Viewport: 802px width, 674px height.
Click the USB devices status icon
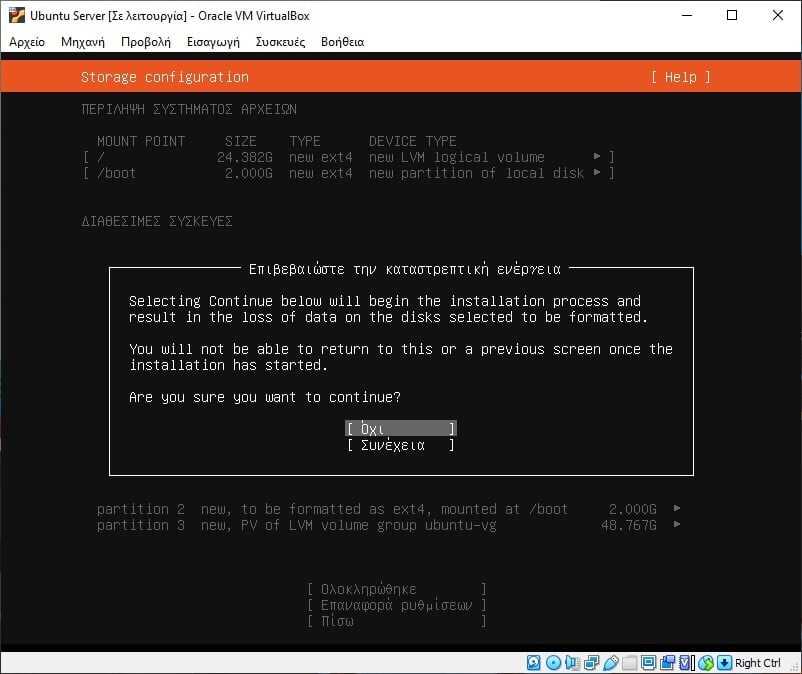coord(611,663)
